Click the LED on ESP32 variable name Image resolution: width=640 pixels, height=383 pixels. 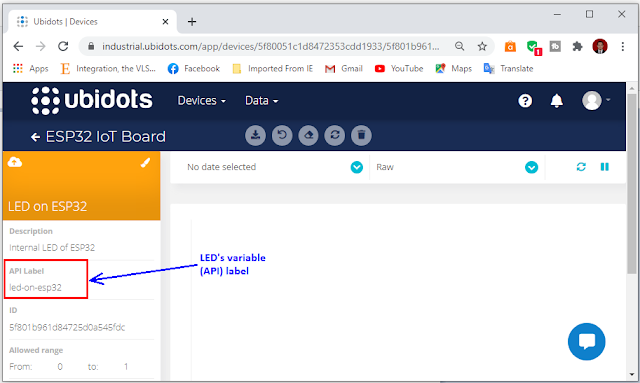pos(48,206)
